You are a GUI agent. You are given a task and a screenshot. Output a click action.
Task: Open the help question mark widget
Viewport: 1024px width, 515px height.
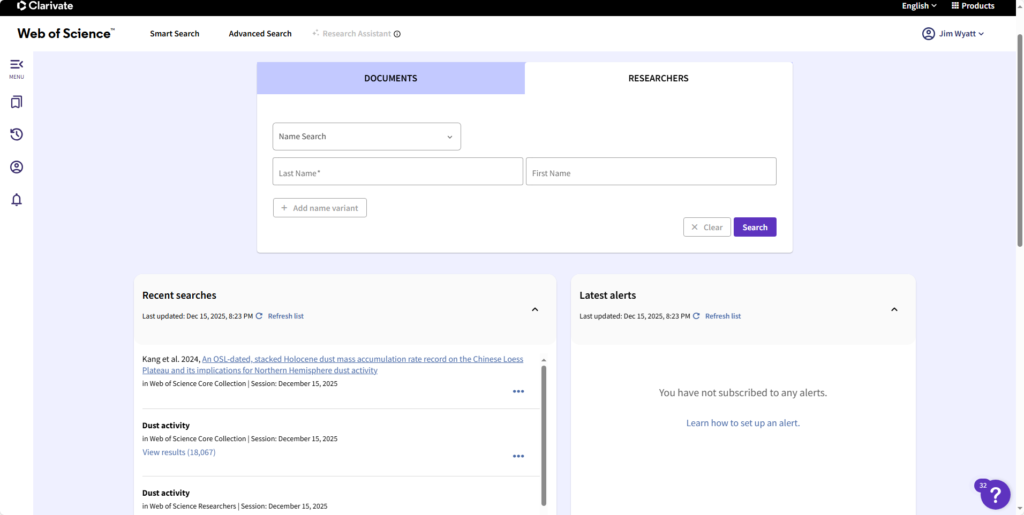coord(995,494)
